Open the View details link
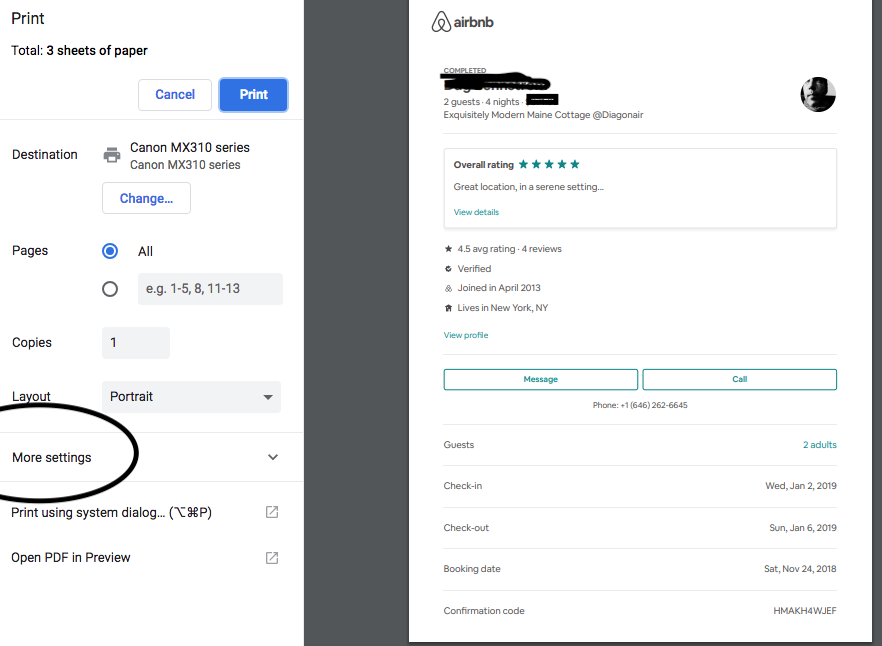This screenshot has height=646, width=882. (x=476, y=212)
